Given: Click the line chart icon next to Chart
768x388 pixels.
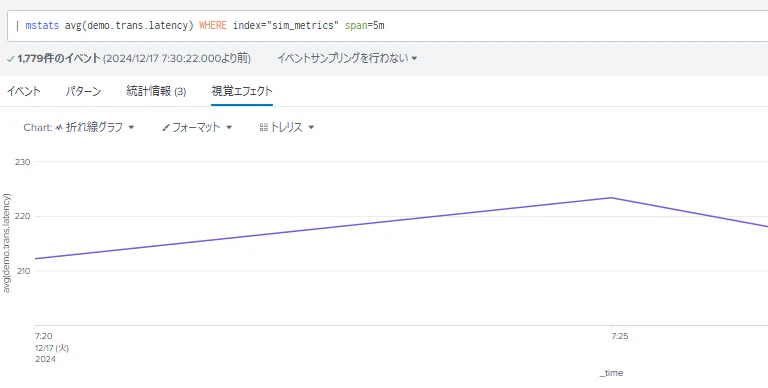Looking at the screenshot, I should click(x=59, y=127).
